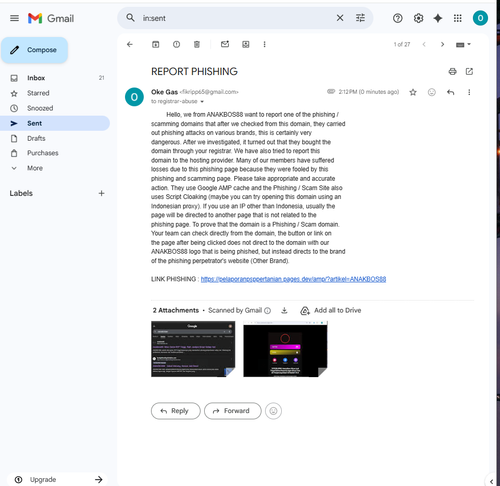Screen dimensions: 500x486
Task: Click Add all to Drive
Action: pyautogui.click(x=331, y=311)
